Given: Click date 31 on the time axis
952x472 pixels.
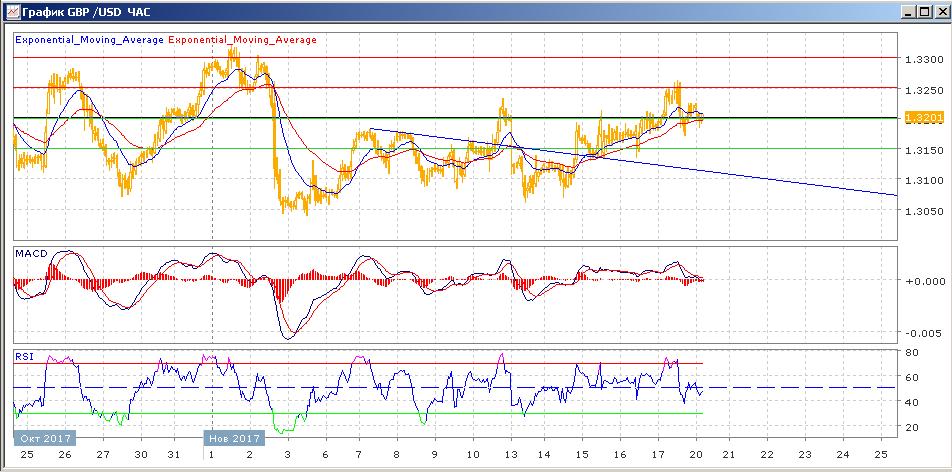Looking at the screenshot, I should click(x=174, y=454).
